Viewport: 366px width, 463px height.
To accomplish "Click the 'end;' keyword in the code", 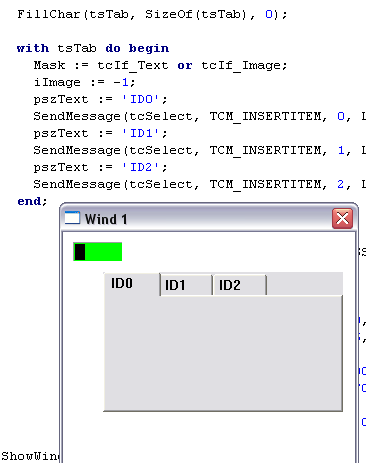I will pos(32,201).
